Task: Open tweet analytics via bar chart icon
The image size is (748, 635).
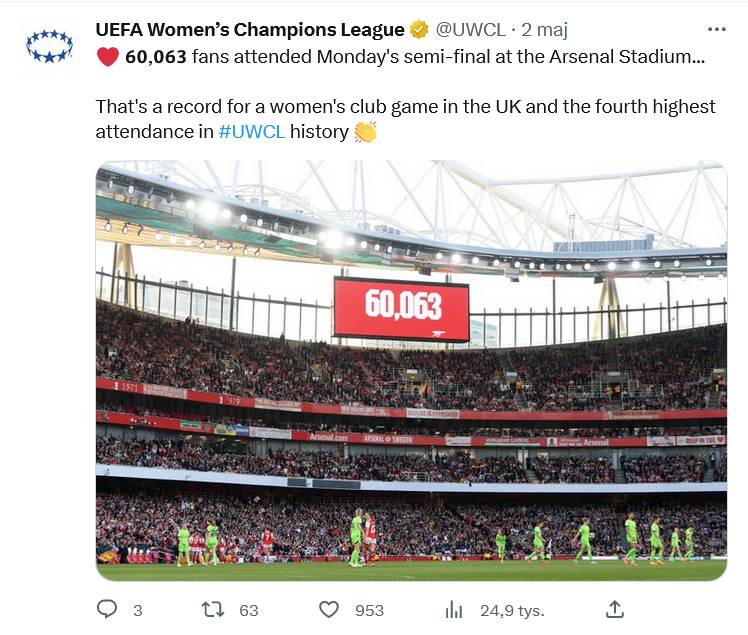Action: pos(453,609)
